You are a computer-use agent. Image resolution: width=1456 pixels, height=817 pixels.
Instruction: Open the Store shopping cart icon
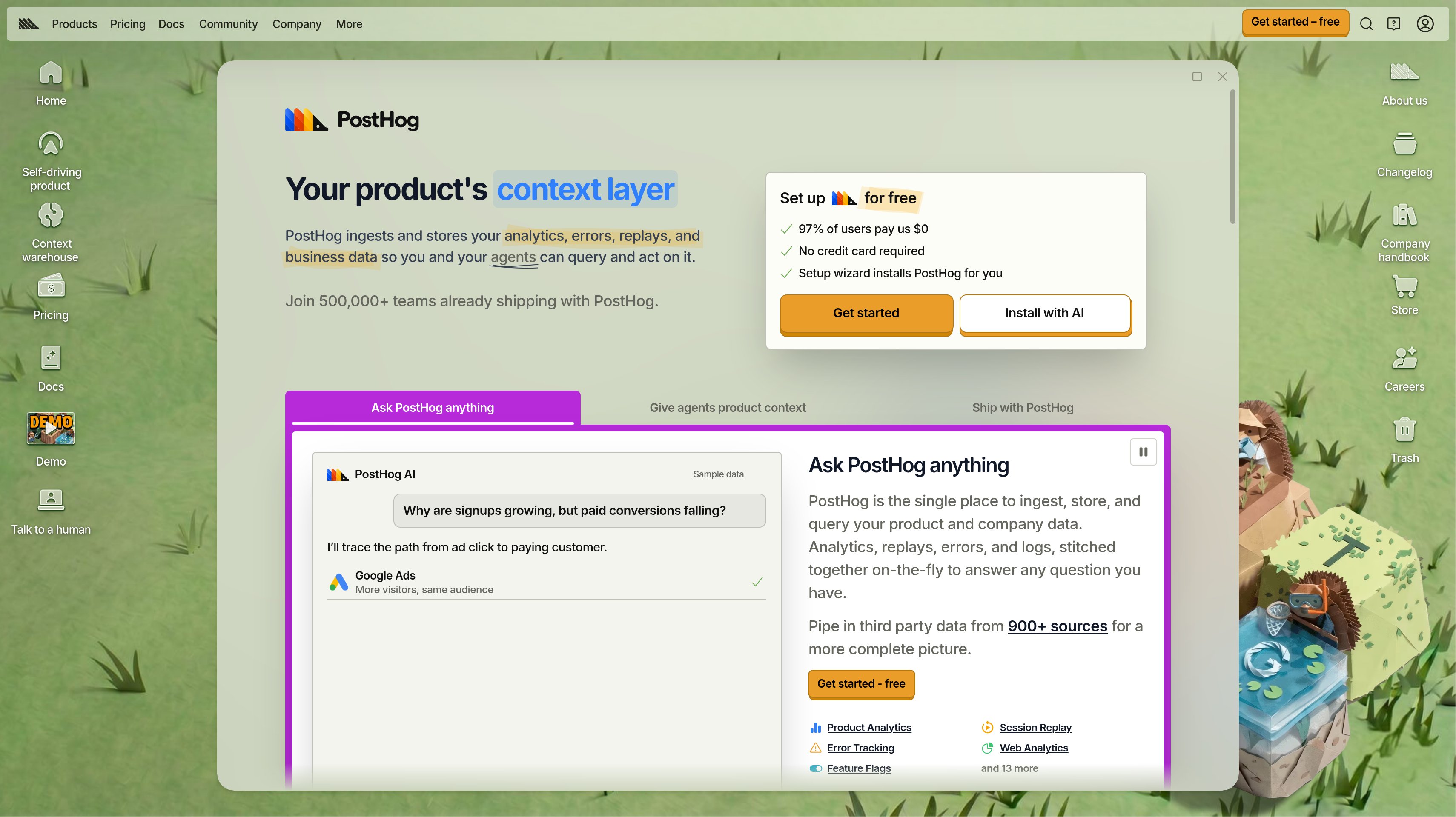pyautogui.click(x=1404, y=294)
